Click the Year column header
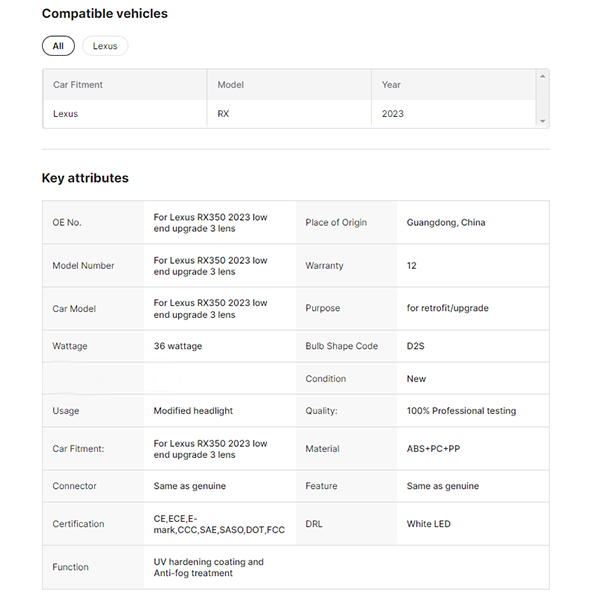 point(391,85)
